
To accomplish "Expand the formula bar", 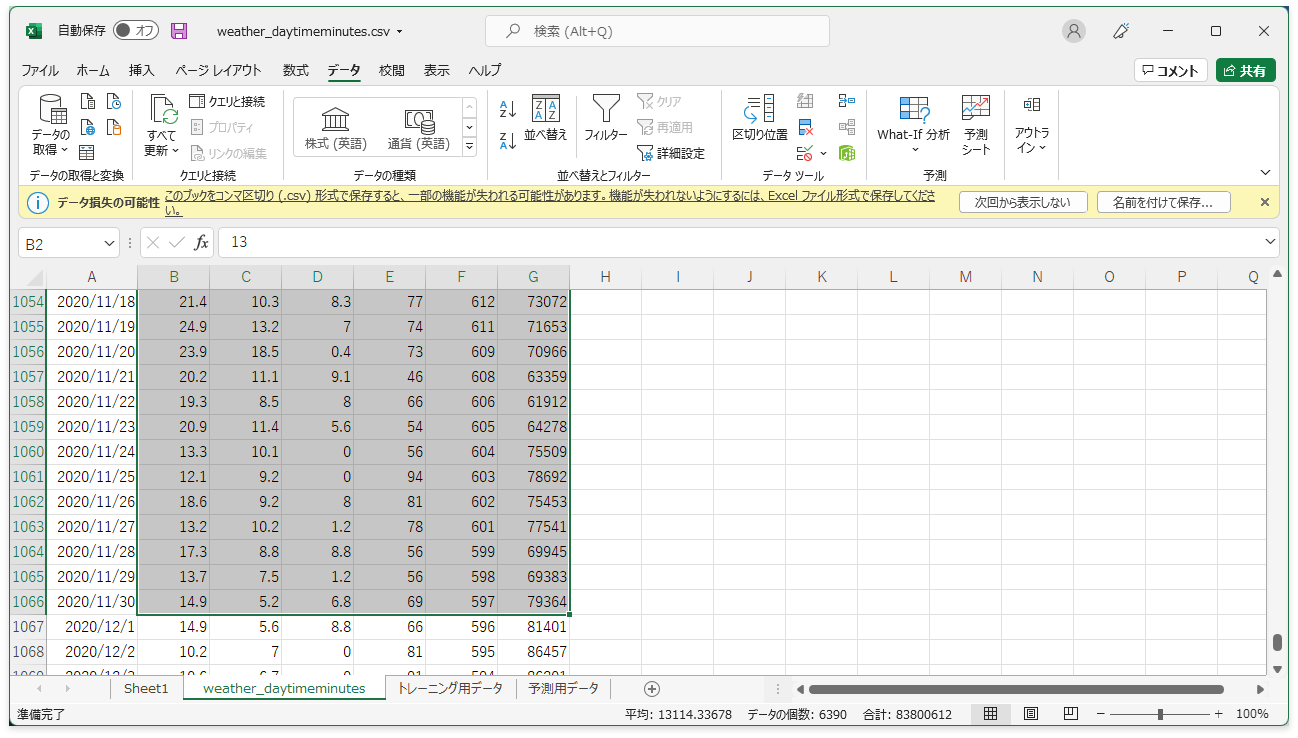I will pos(1271,242).
